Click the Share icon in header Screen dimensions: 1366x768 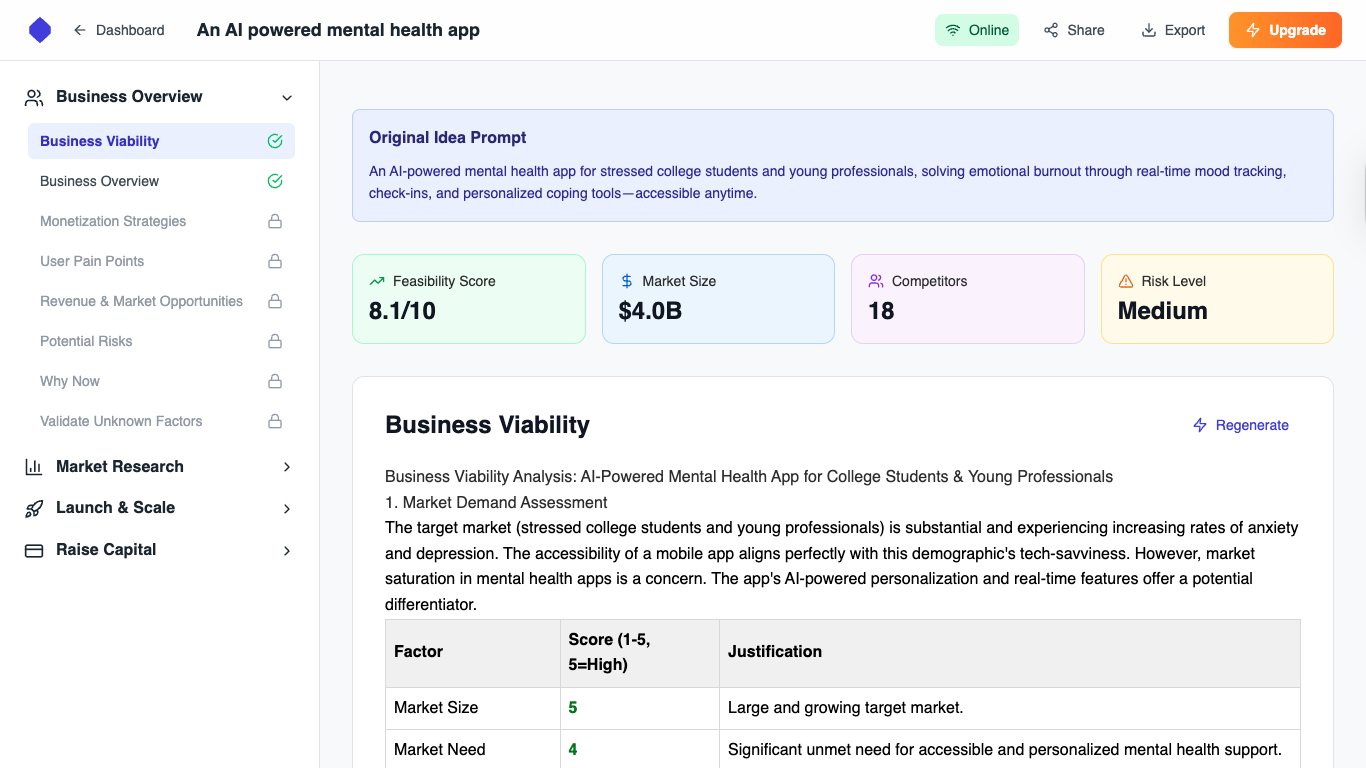1051,30
